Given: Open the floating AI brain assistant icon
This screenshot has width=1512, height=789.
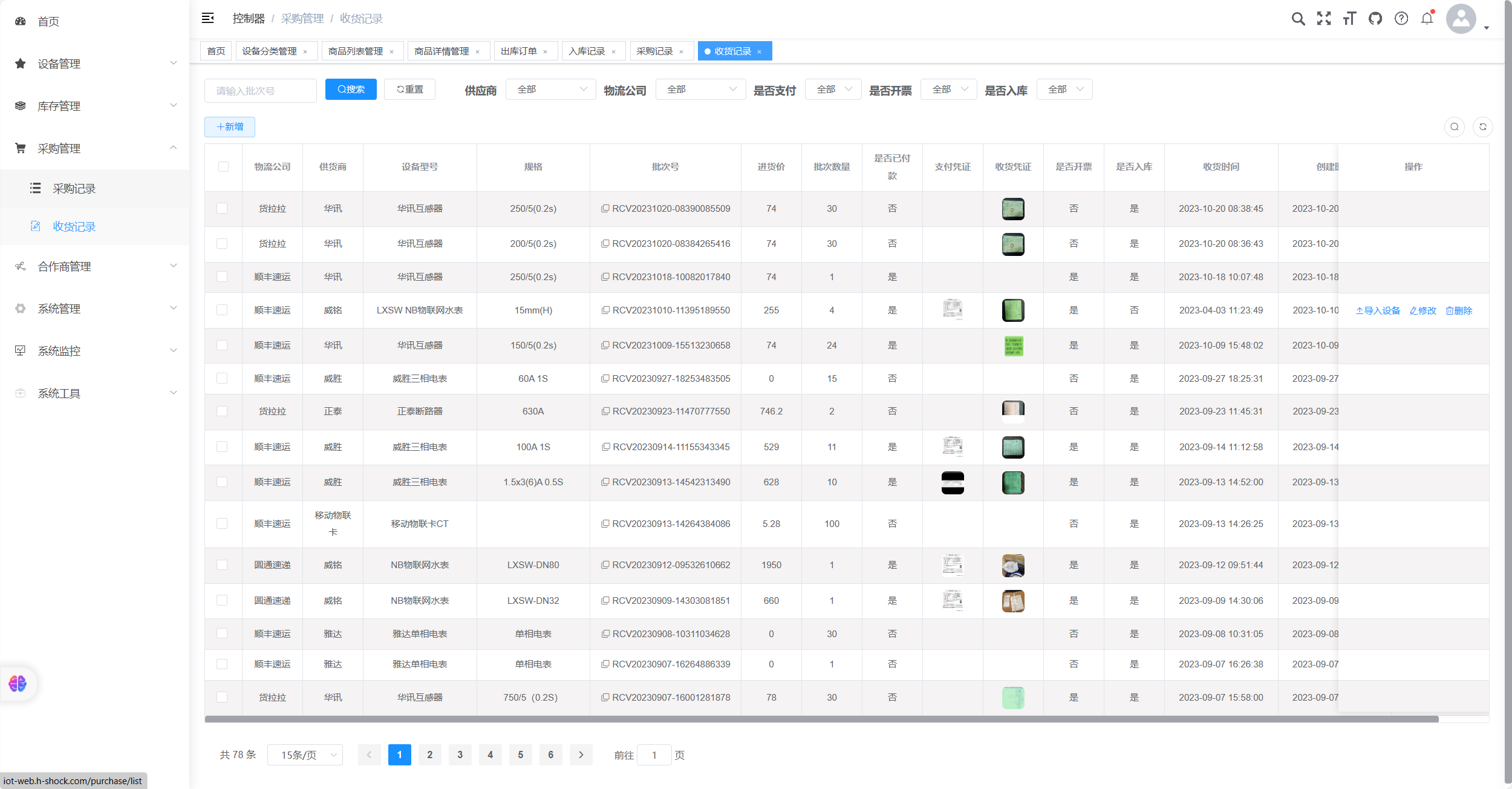Looking at the screenshot, I should pyautogui.click(x=18, y=684).
